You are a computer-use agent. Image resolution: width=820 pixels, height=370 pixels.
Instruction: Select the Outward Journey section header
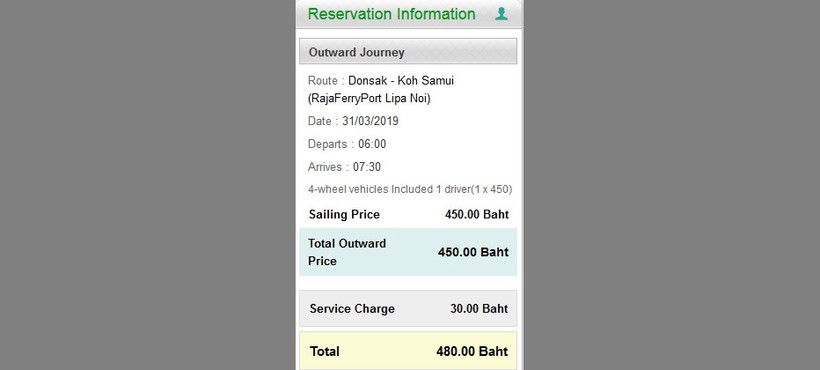point(408,52)
